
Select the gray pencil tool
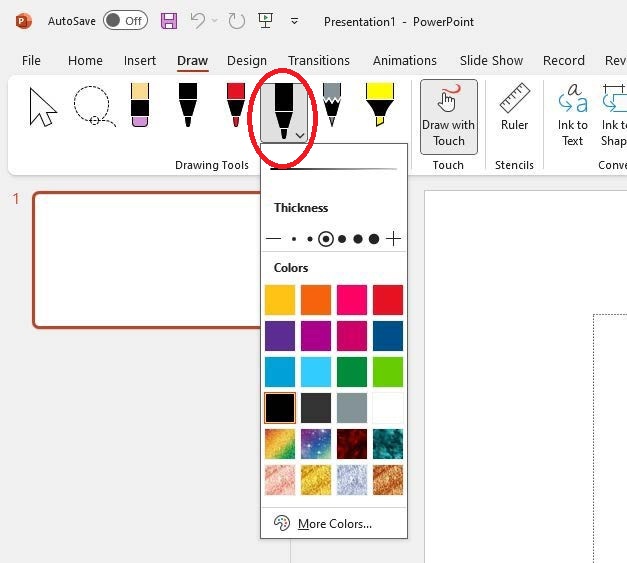point(331,105)
